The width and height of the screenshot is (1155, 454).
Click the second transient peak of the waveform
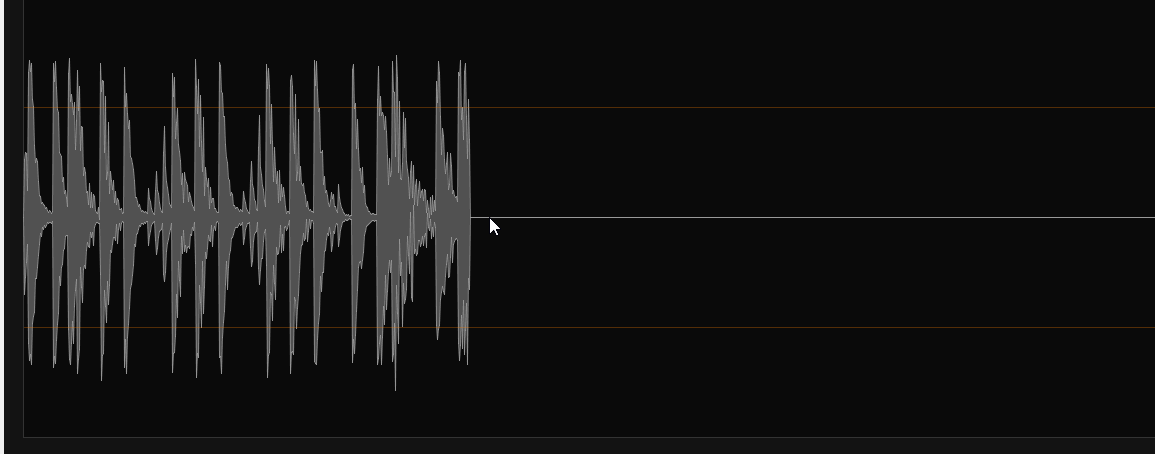[x=55, y=214]
